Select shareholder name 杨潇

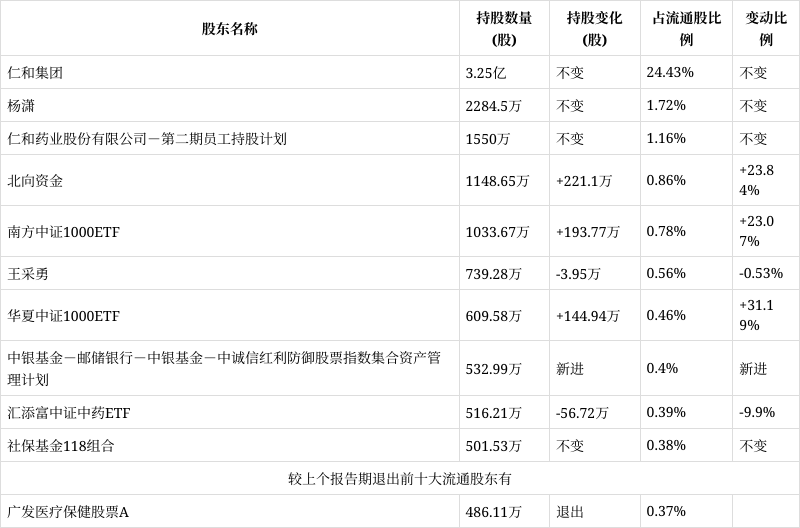tap(21, 106)
